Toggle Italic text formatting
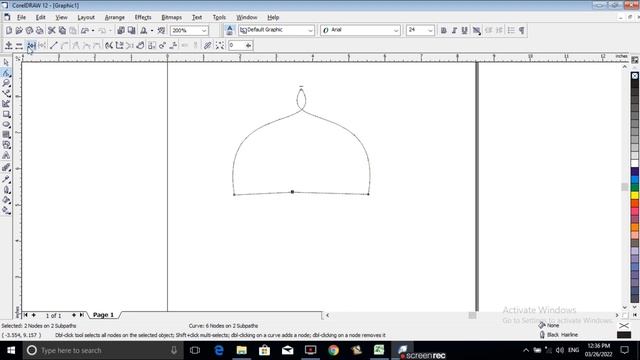This screenshot has width=640, height=360. point(454,30)
